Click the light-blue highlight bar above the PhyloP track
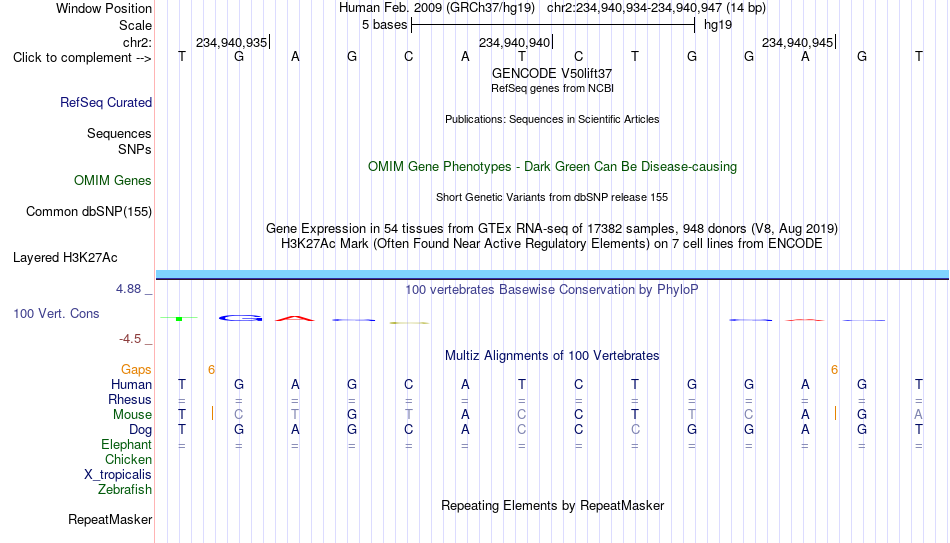950x543 pixels. (x=552, y=274)
